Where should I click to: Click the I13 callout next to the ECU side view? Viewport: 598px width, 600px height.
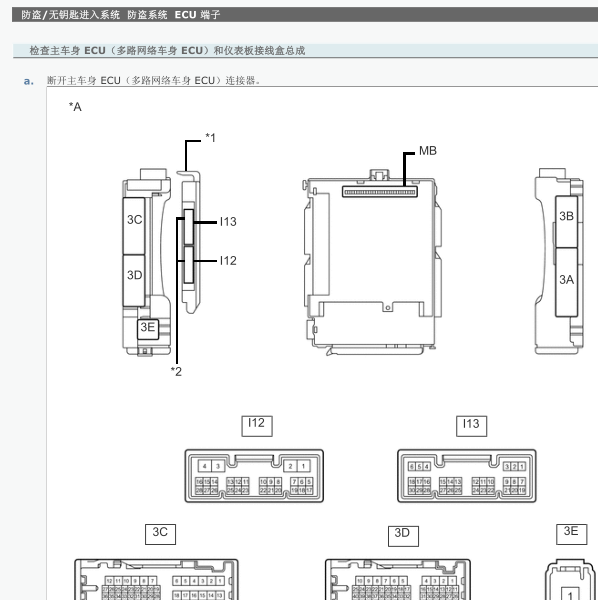pos(228,222)
